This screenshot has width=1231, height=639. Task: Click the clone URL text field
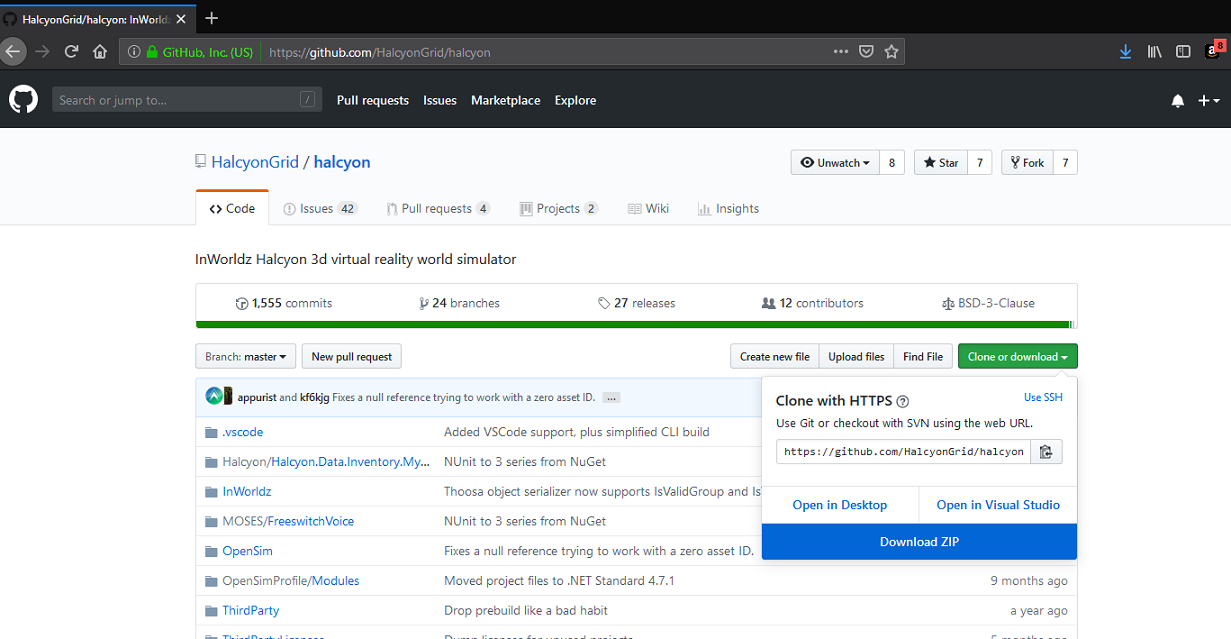pos(904,452)
